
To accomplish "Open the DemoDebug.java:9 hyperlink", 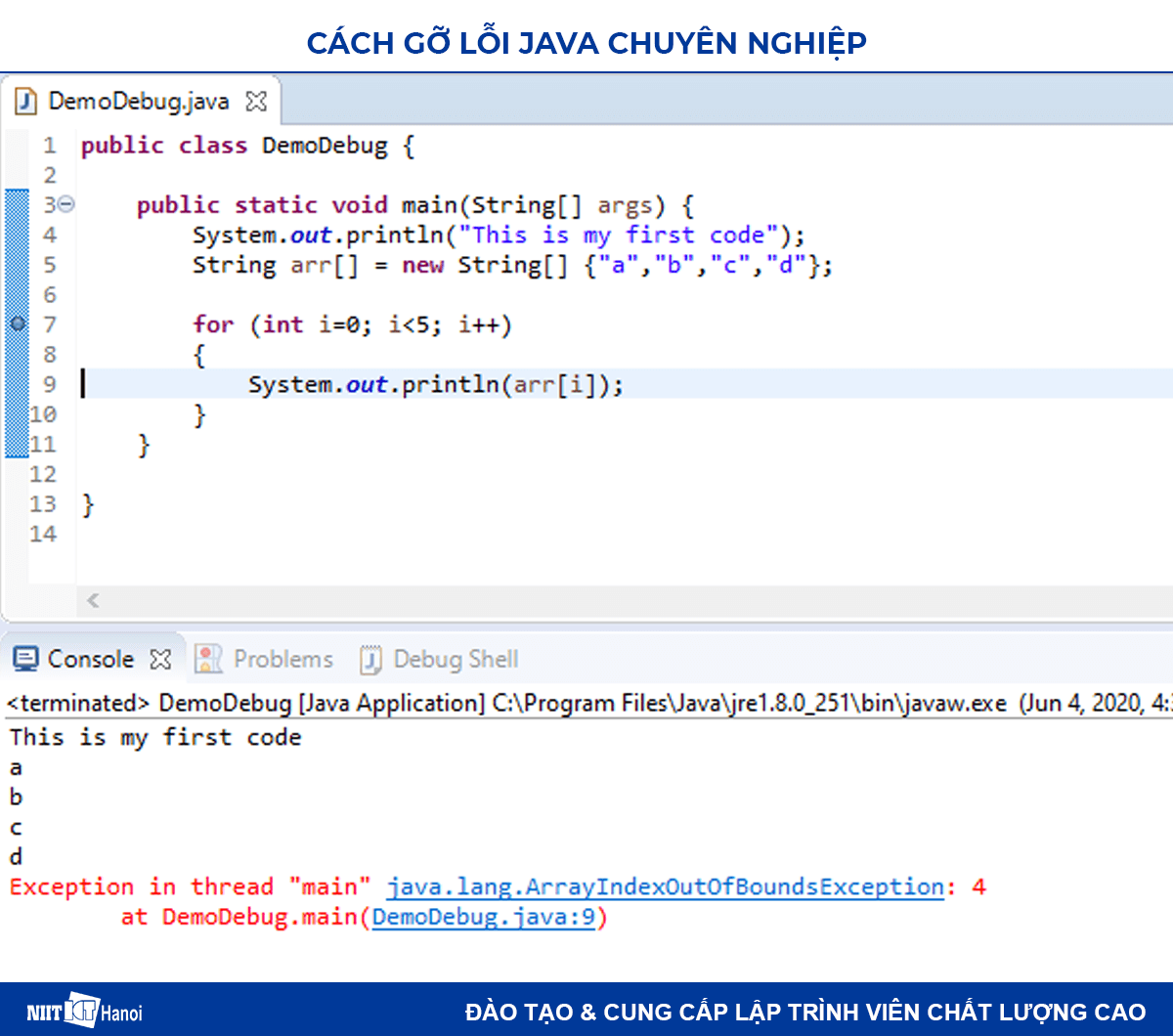I will coord(486,917).
